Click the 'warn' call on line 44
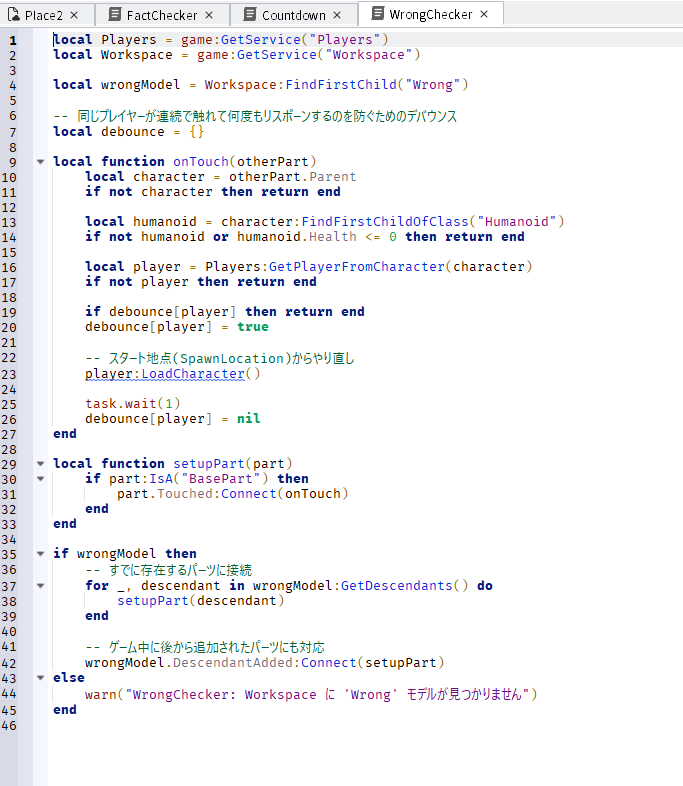This screenshot has height=786, width=683. point(100,695)
